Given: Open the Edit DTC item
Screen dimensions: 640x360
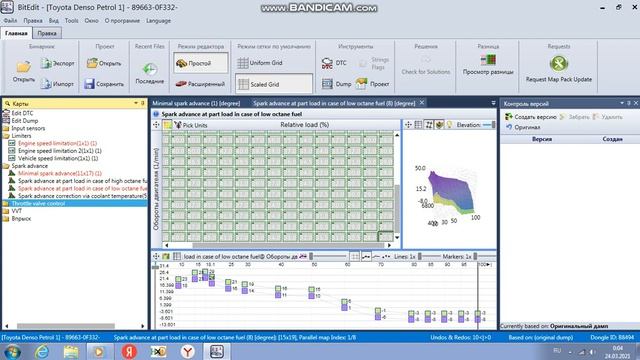Looking at the screenshot, I should [x=22, y=113].
